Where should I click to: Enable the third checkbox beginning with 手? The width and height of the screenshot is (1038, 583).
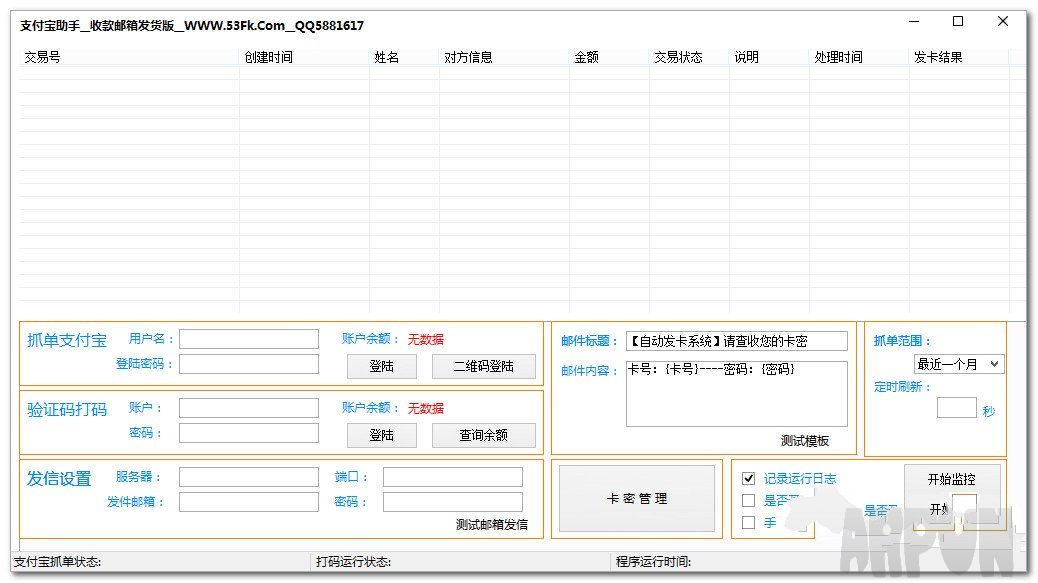(x=749, y=522)
